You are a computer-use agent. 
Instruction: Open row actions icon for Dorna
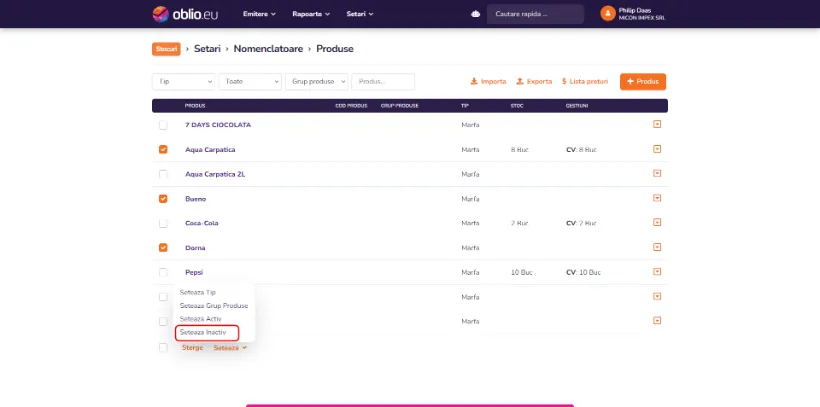[657, 247]
